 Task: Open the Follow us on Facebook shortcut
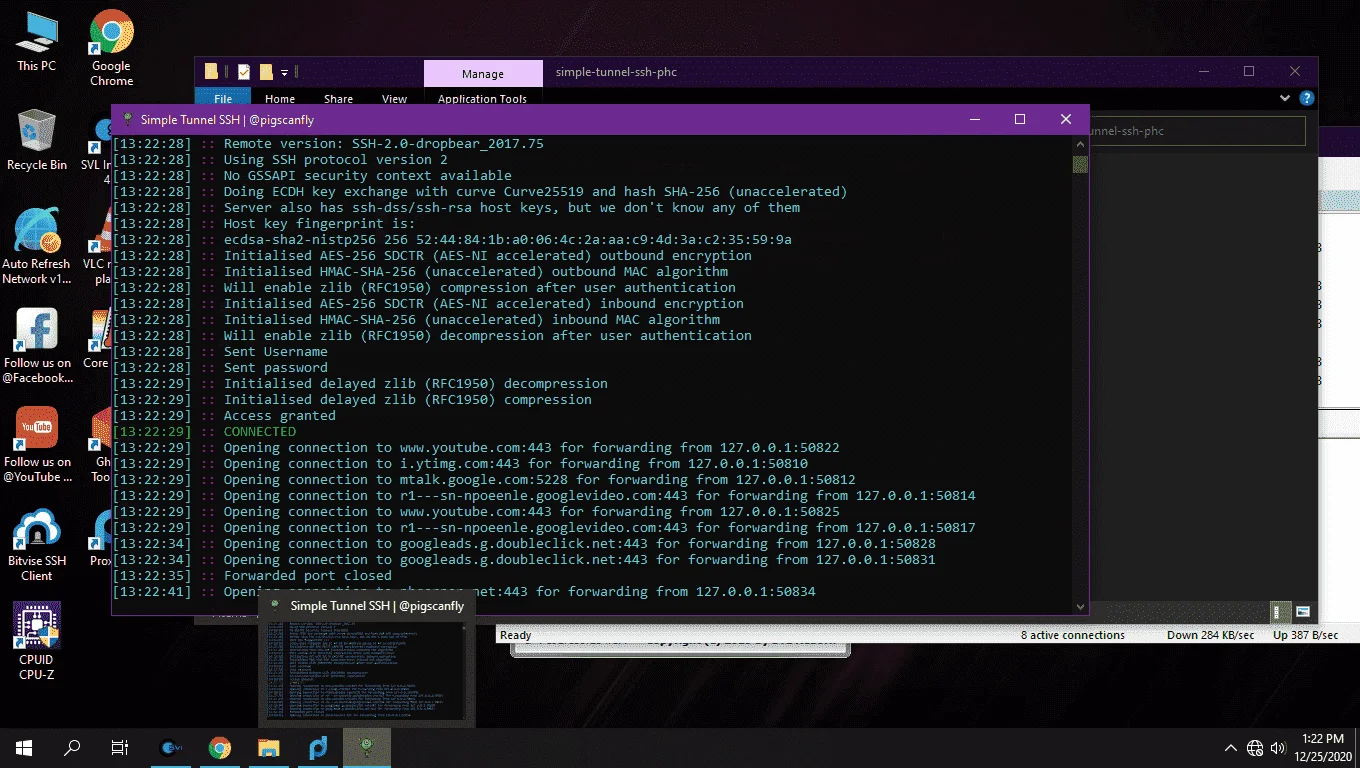coord(36,346)
